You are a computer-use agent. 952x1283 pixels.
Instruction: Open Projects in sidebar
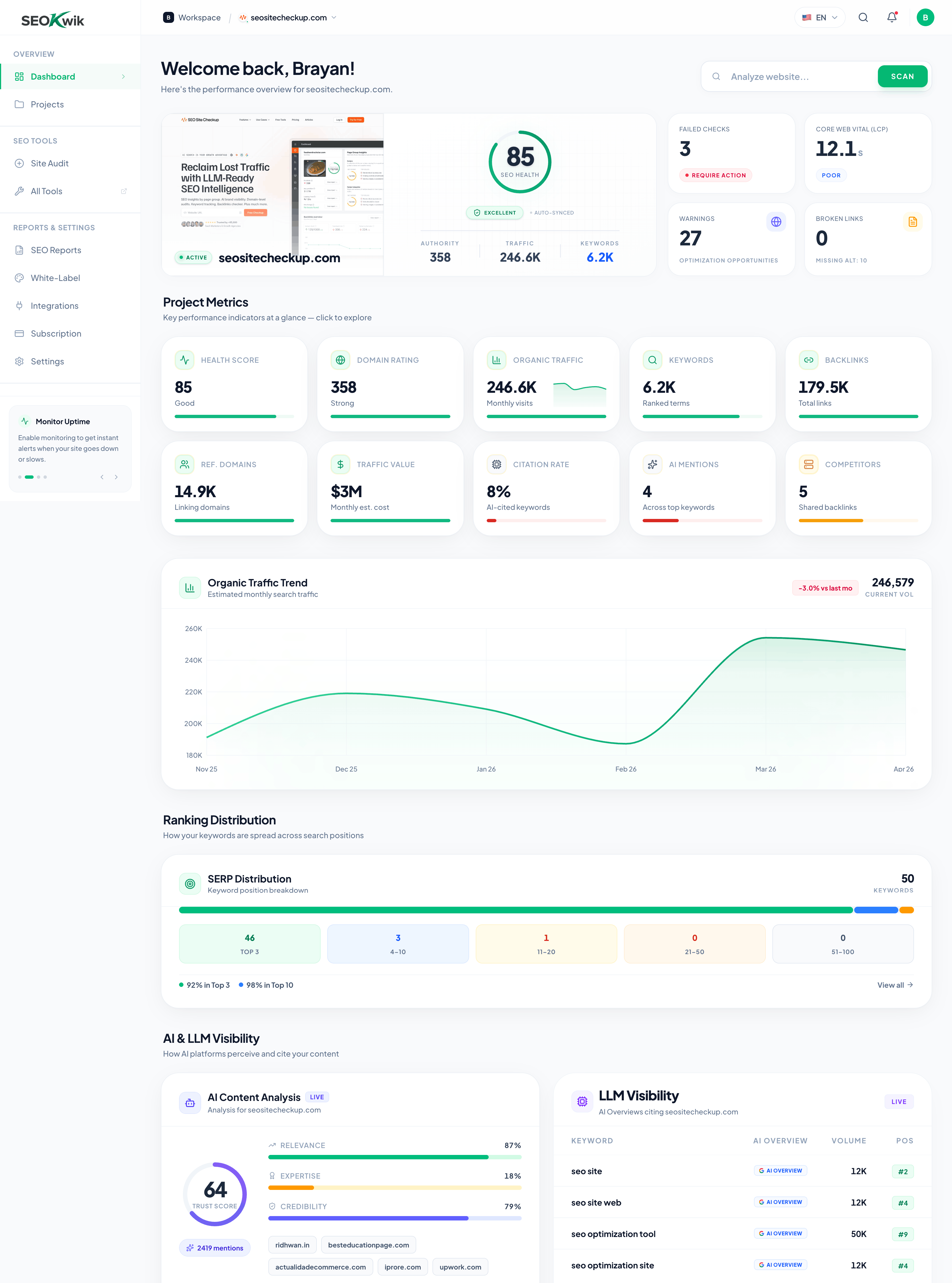click(70, 104)
